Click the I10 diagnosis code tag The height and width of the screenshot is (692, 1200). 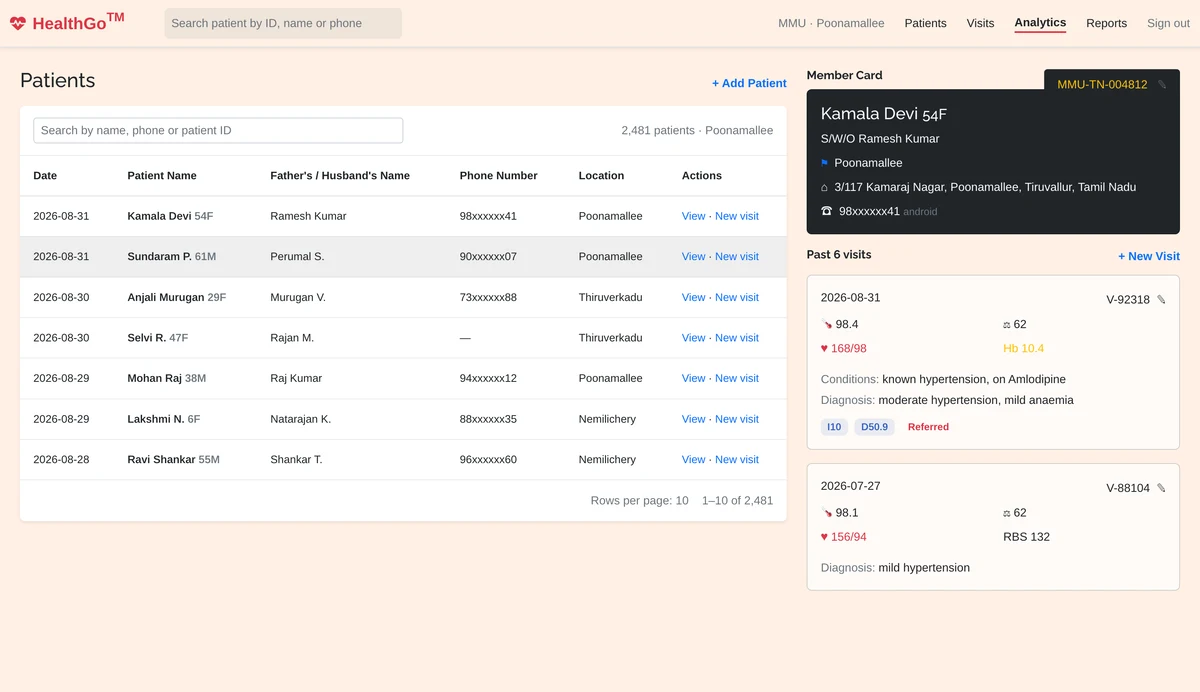point(834,427)
